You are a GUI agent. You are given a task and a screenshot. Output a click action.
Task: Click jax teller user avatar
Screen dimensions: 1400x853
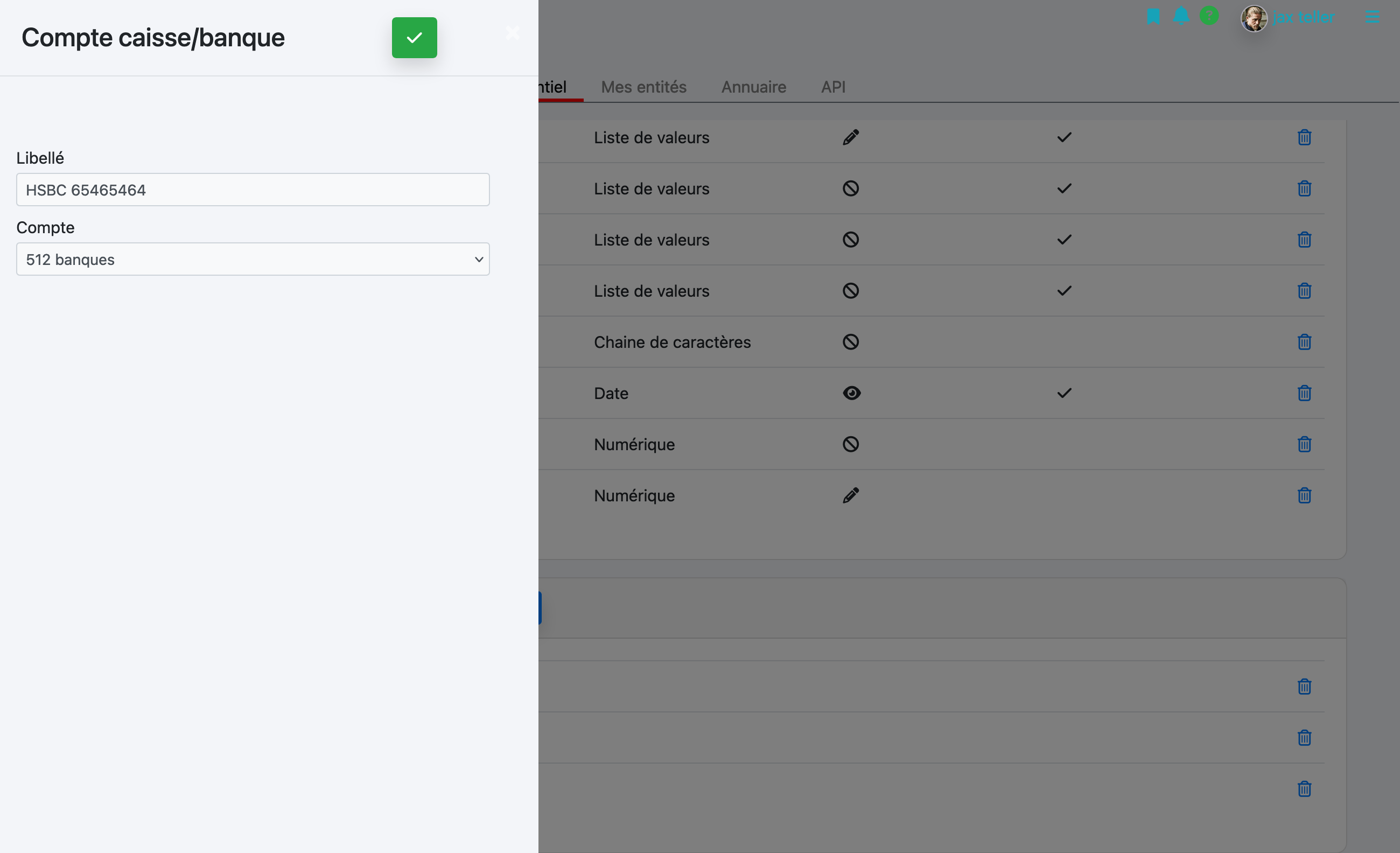pyautogui.click(x=1254, y=18)
